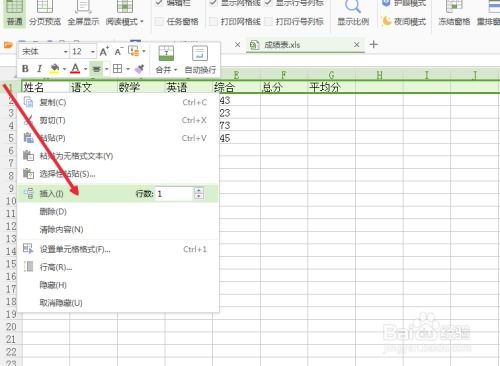Open the font size dropdown
The image size is (500, 366).
coord(93,52)
